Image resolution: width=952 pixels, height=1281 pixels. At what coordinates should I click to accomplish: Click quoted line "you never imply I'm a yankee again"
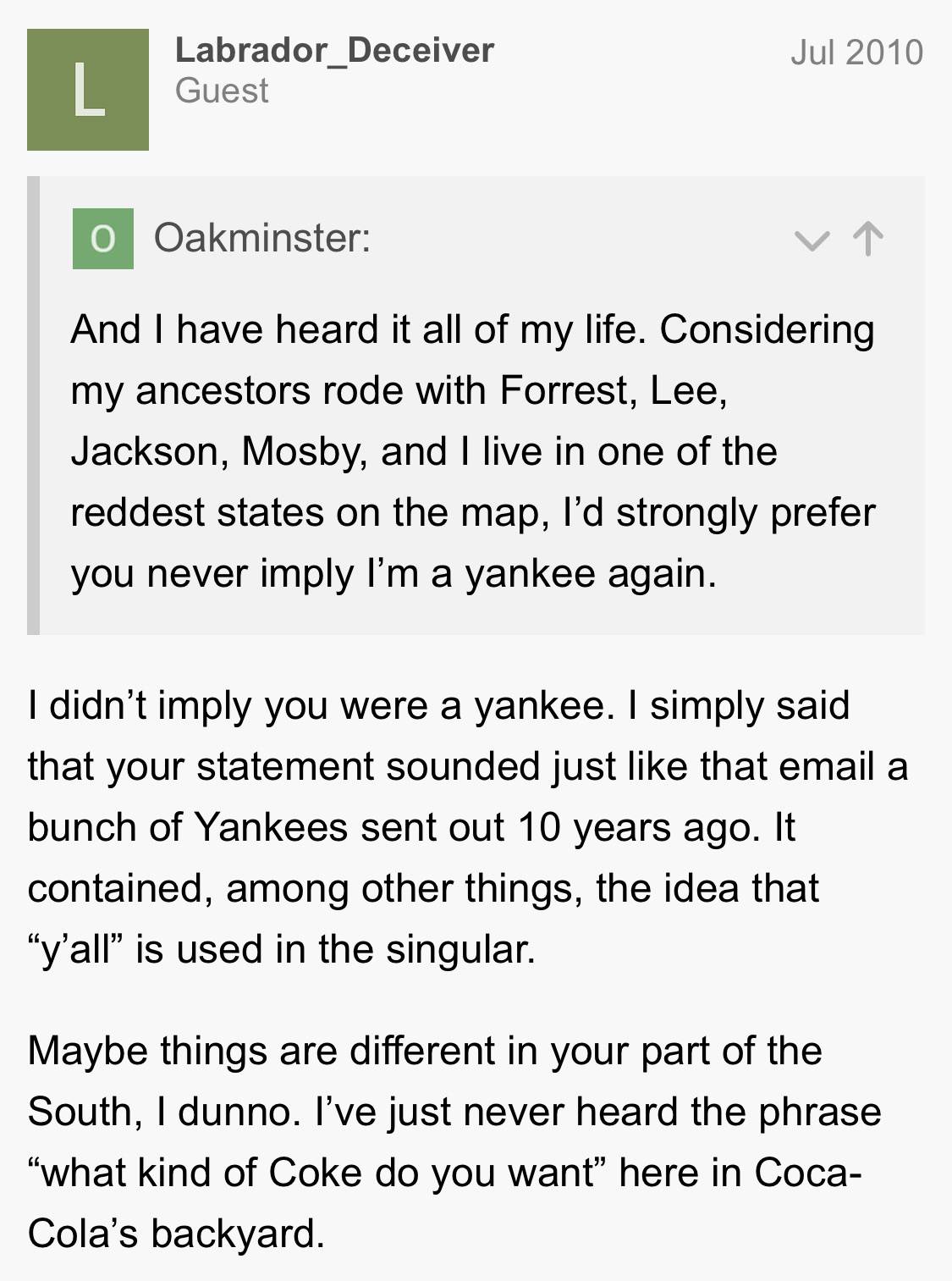point(393,573)
